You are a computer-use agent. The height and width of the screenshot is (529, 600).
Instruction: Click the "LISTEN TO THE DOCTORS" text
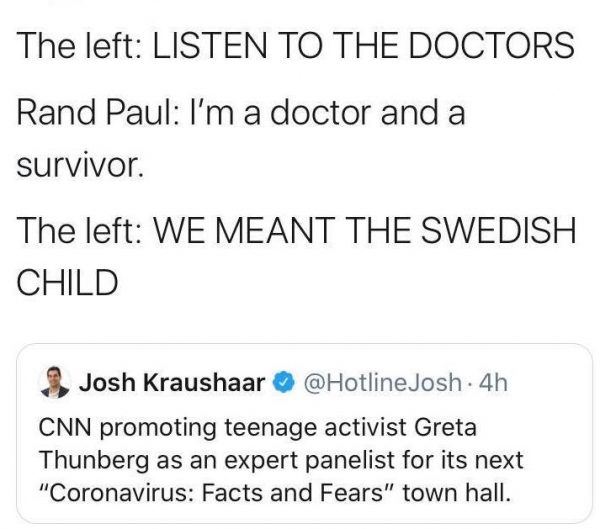click(362, 45)
